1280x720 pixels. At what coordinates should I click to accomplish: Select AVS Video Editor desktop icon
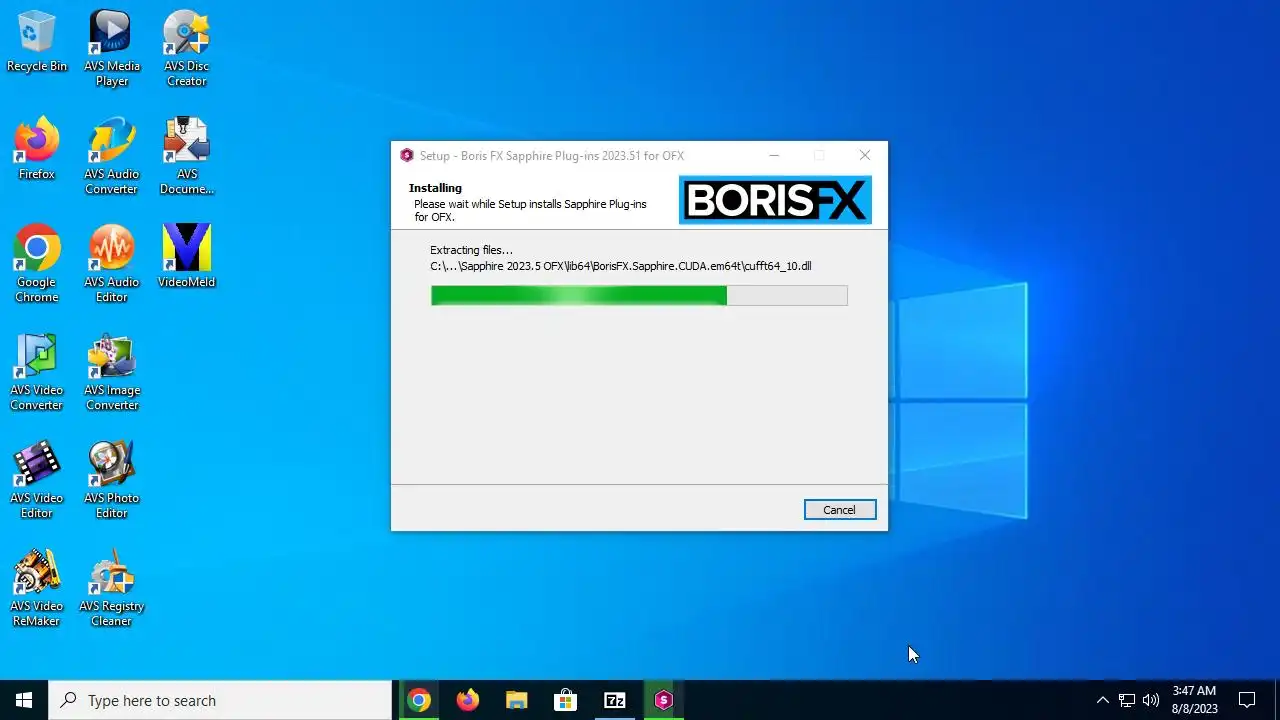coord(37,481)
